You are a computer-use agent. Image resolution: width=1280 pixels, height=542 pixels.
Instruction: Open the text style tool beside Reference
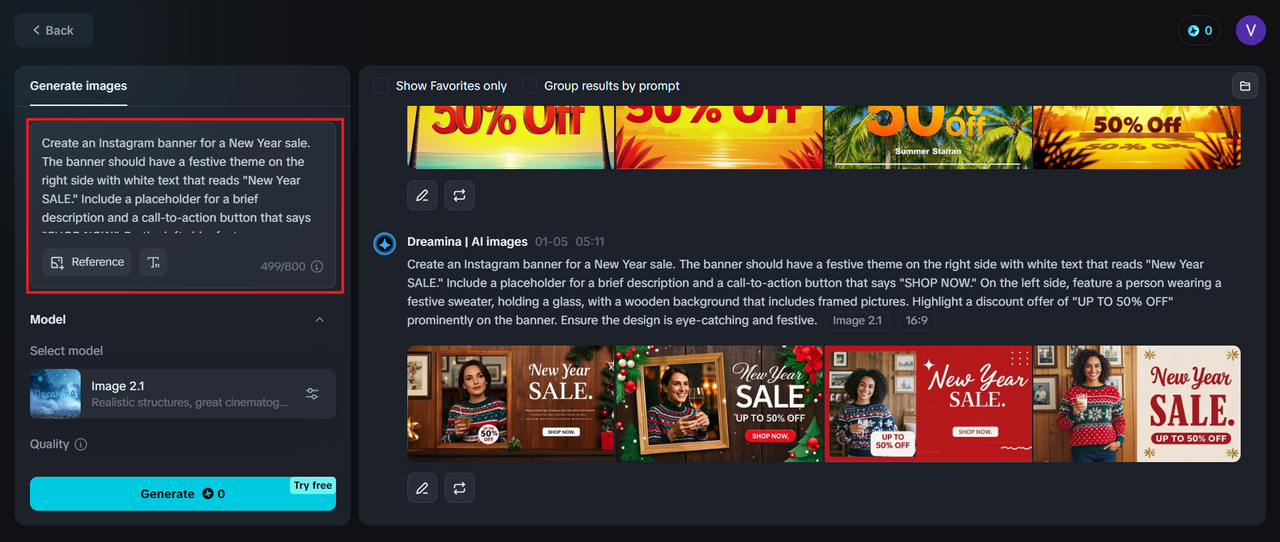(x=153, y=262)
